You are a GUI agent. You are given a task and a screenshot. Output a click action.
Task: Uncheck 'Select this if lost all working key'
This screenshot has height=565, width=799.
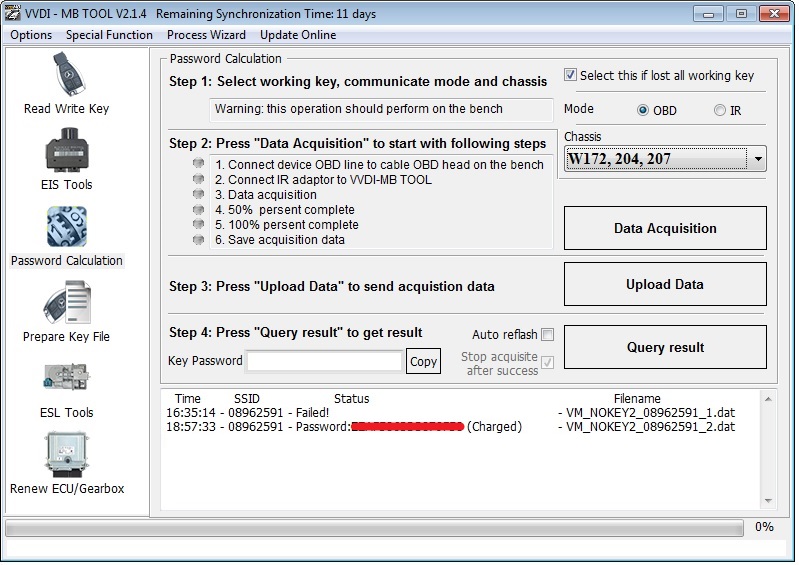[x=570, y=75]
